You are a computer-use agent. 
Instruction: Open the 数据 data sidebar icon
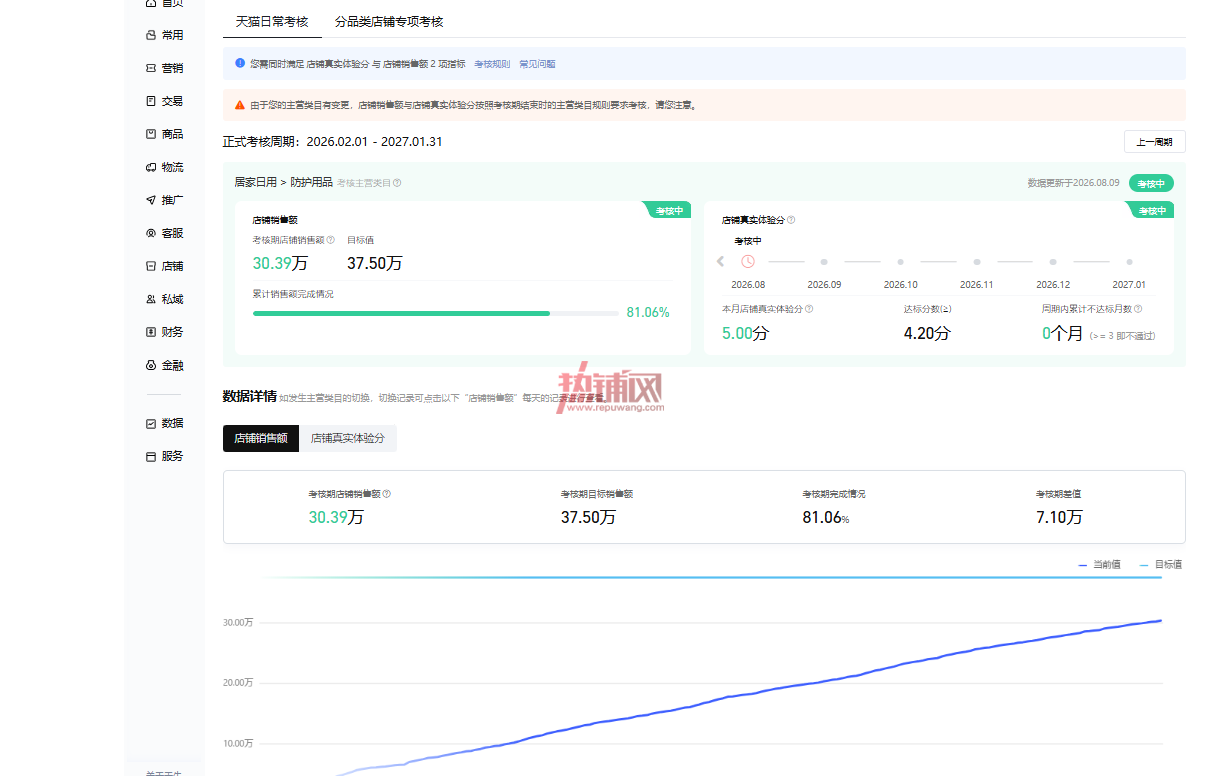(151, 423)
